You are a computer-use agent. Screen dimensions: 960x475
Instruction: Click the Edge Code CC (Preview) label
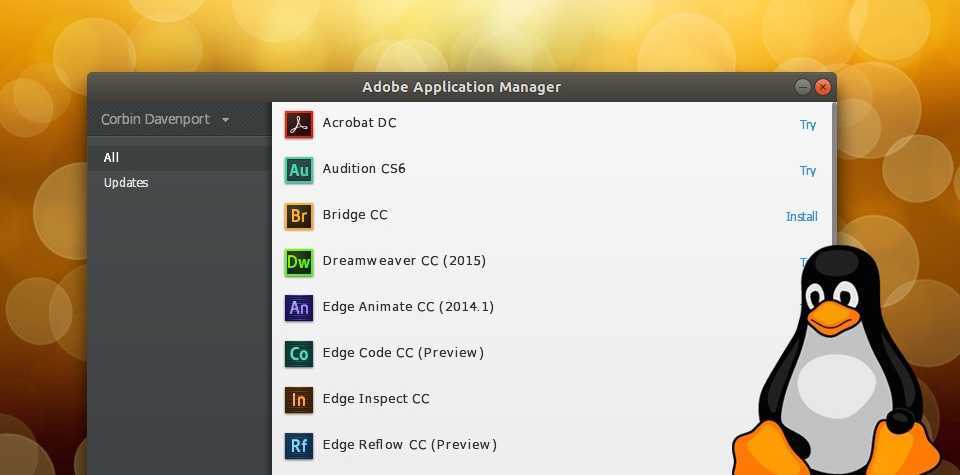coord(403,352)
